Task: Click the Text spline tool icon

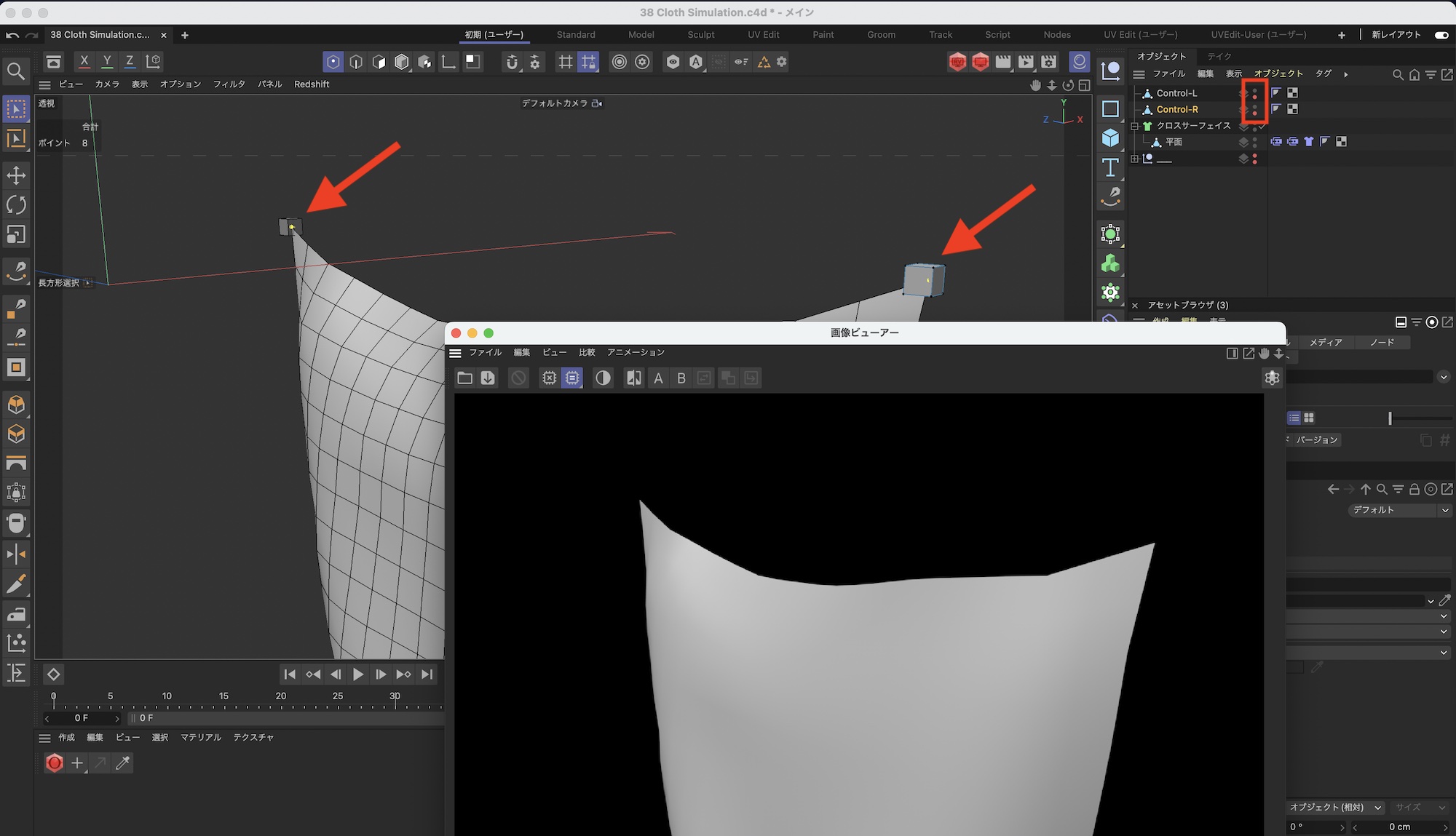Action: pos(1110,167)
